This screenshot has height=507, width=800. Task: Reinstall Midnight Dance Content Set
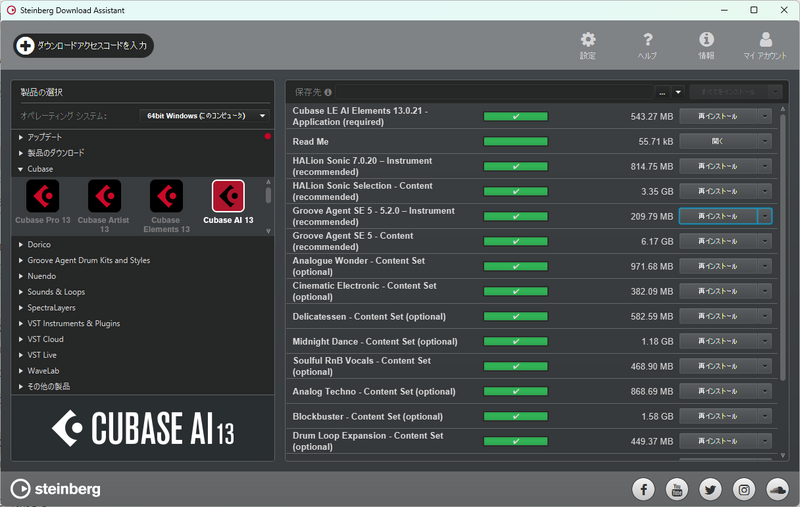(x=718, y=341)
